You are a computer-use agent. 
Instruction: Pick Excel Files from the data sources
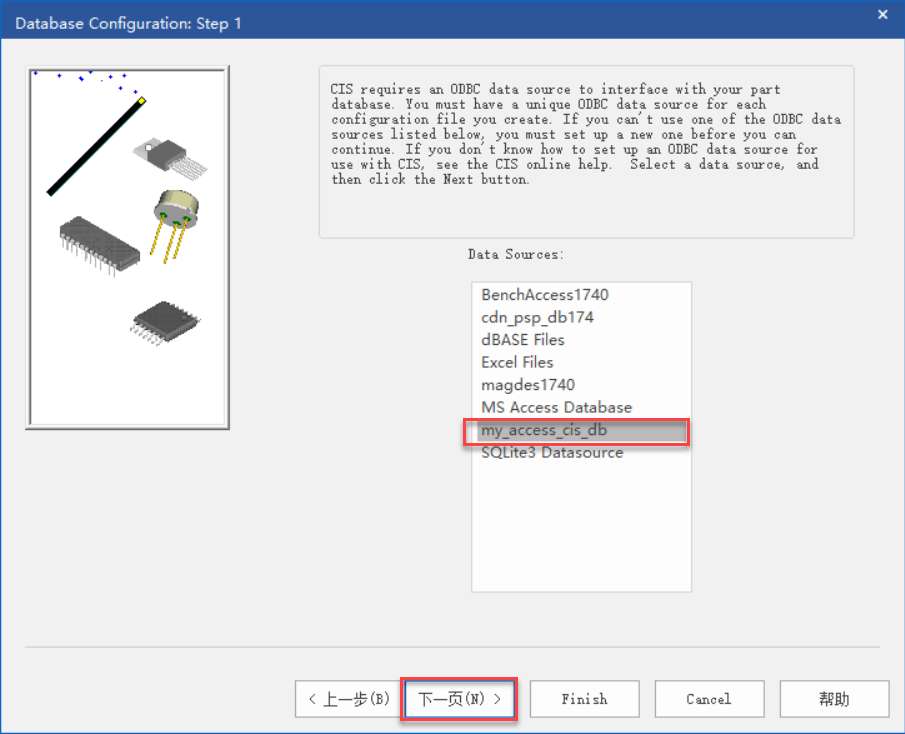coord(517,362)
